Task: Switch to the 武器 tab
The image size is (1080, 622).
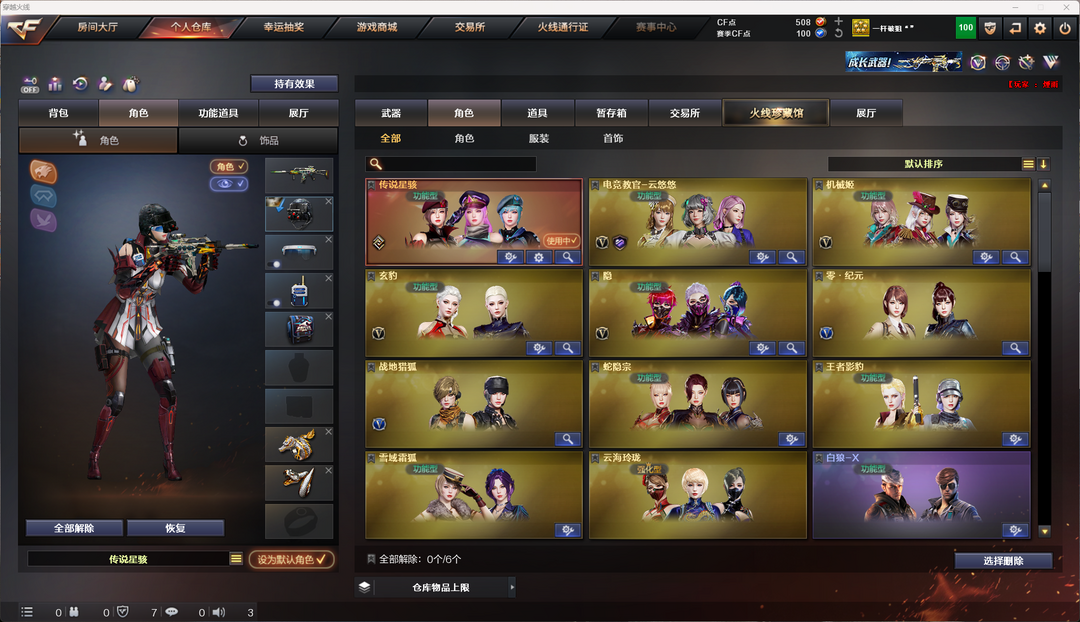Action: pos(391,113)
